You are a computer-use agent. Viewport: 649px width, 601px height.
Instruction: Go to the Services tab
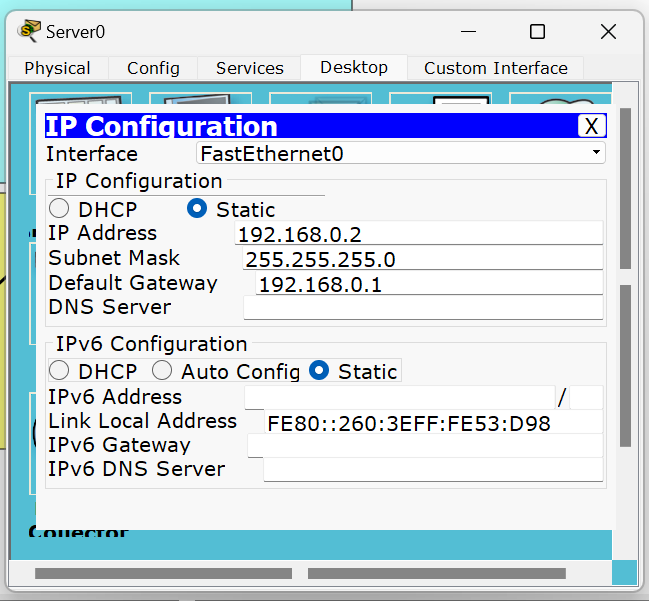249,68
